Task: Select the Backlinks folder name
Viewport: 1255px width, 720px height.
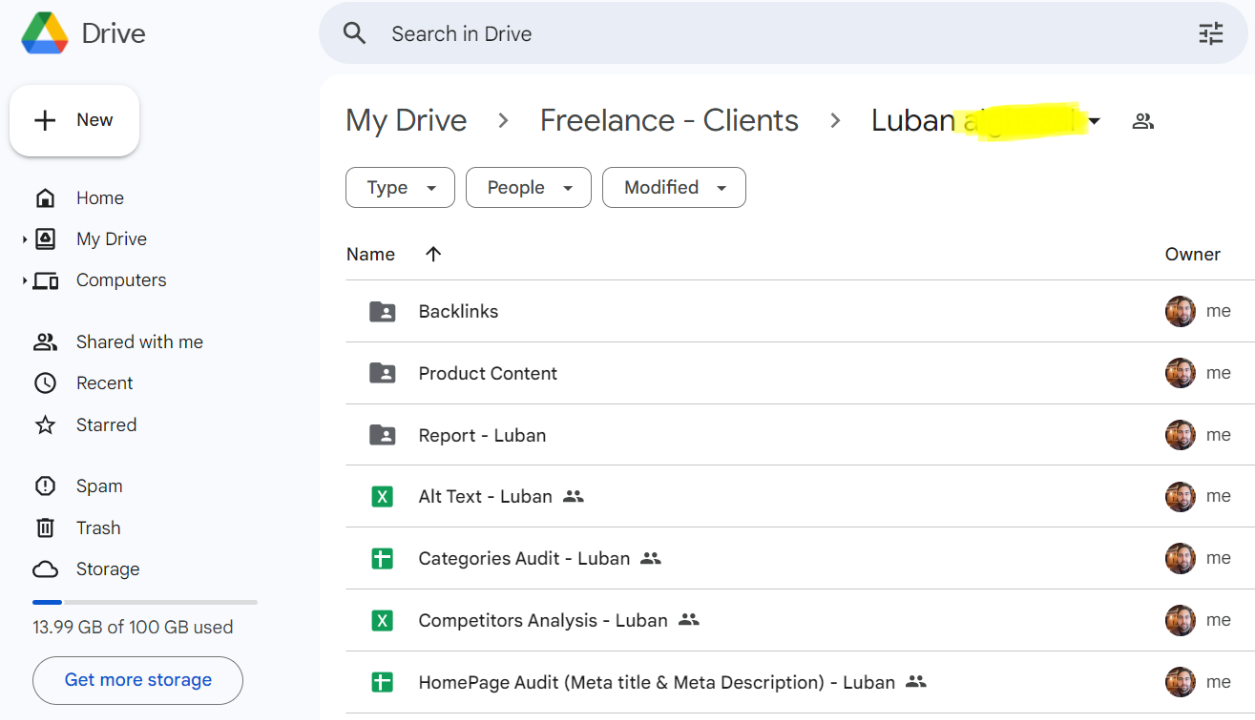Action: pos(458,311)
